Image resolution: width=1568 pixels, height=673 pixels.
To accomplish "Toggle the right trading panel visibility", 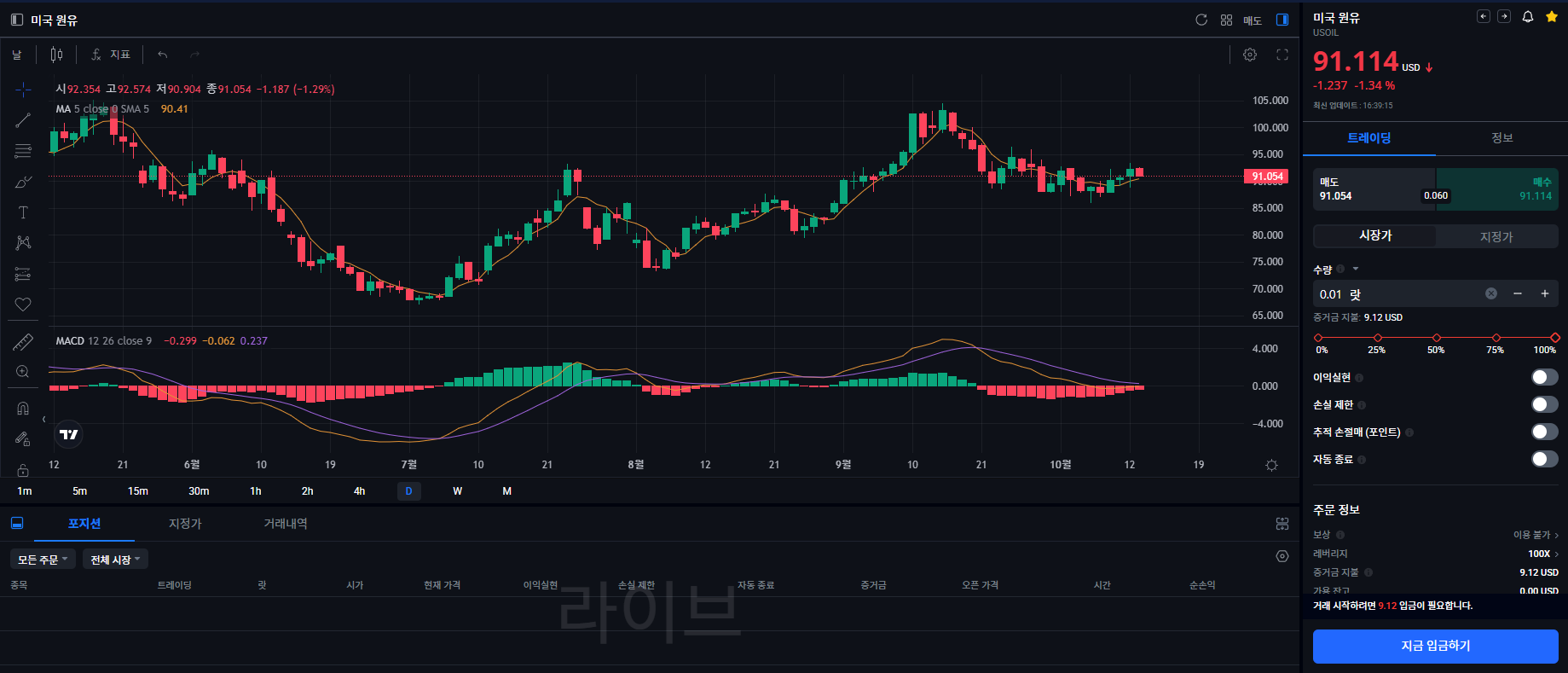I will point(1282,20).
